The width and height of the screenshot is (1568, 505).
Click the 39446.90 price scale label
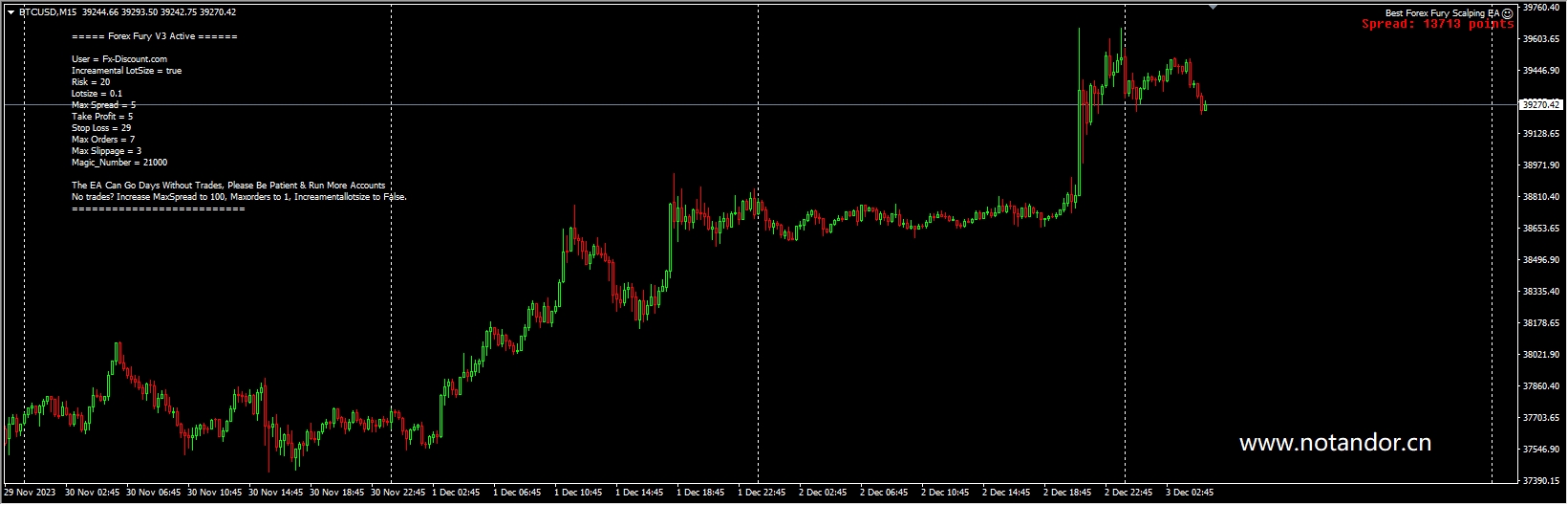click(x=1540, y=71)
